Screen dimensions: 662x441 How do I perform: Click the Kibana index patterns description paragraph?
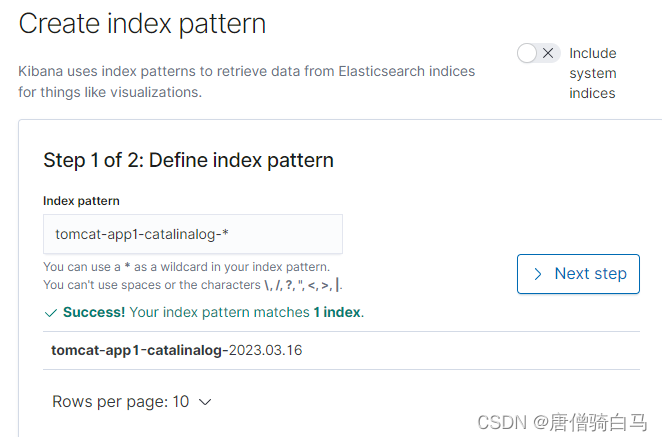pos(246,82)
